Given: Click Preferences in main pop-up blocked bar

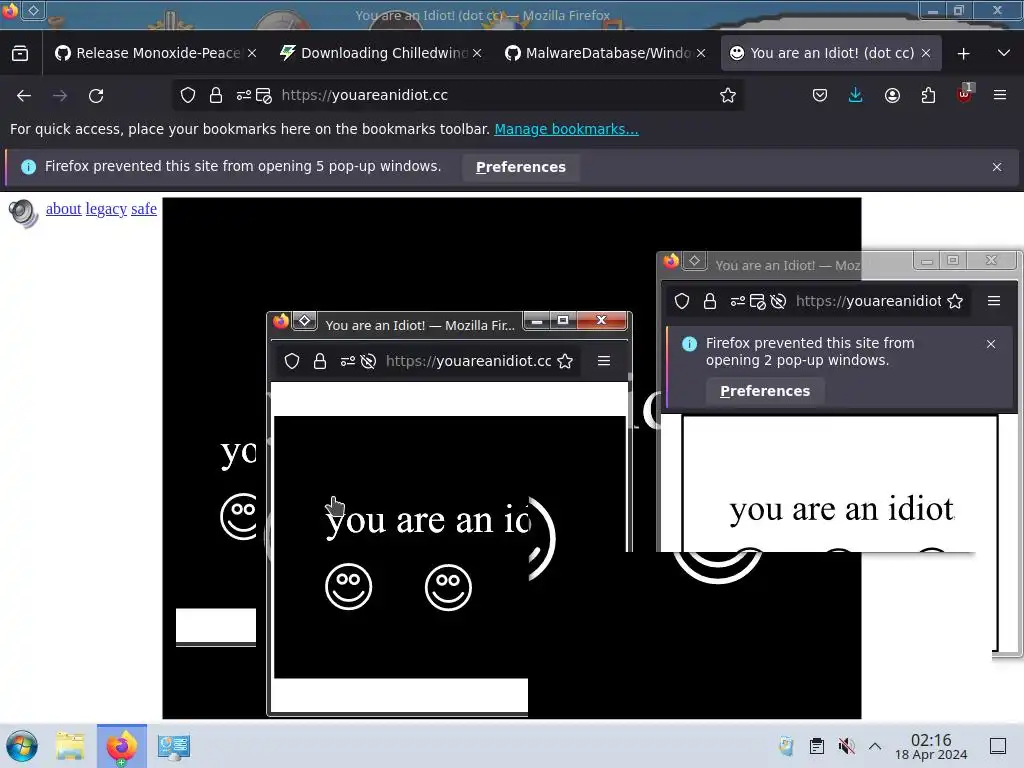Looking at the screenshot, I should (520, 167).
